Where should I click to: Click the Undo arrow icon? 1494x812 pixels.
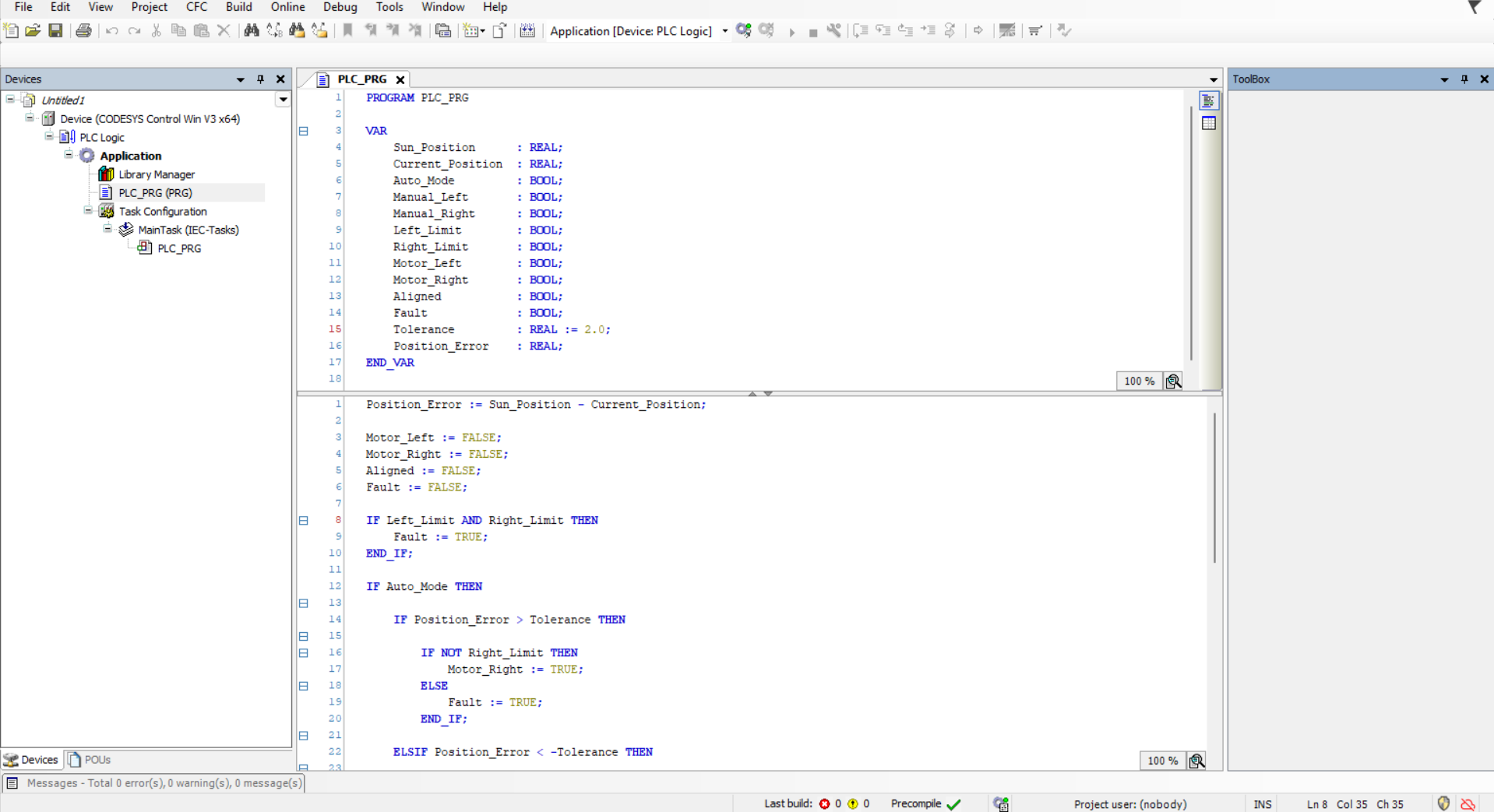112,30
